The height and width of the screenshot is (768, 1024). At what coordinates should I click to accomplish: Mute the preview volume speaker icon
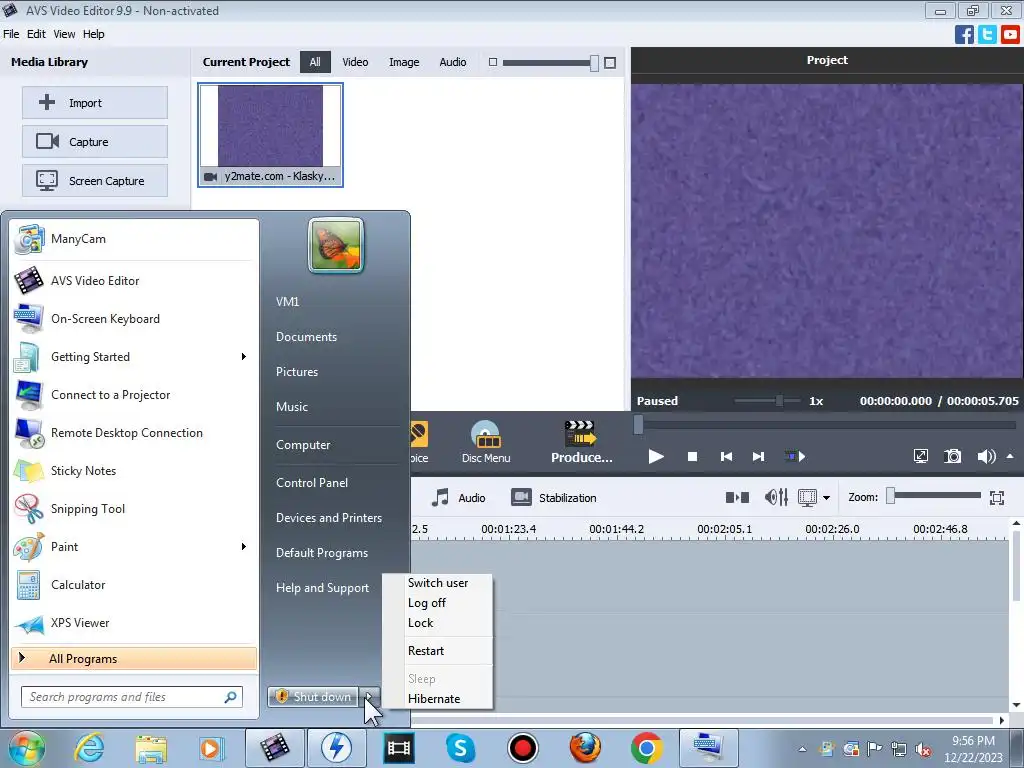tap(986, 456)
